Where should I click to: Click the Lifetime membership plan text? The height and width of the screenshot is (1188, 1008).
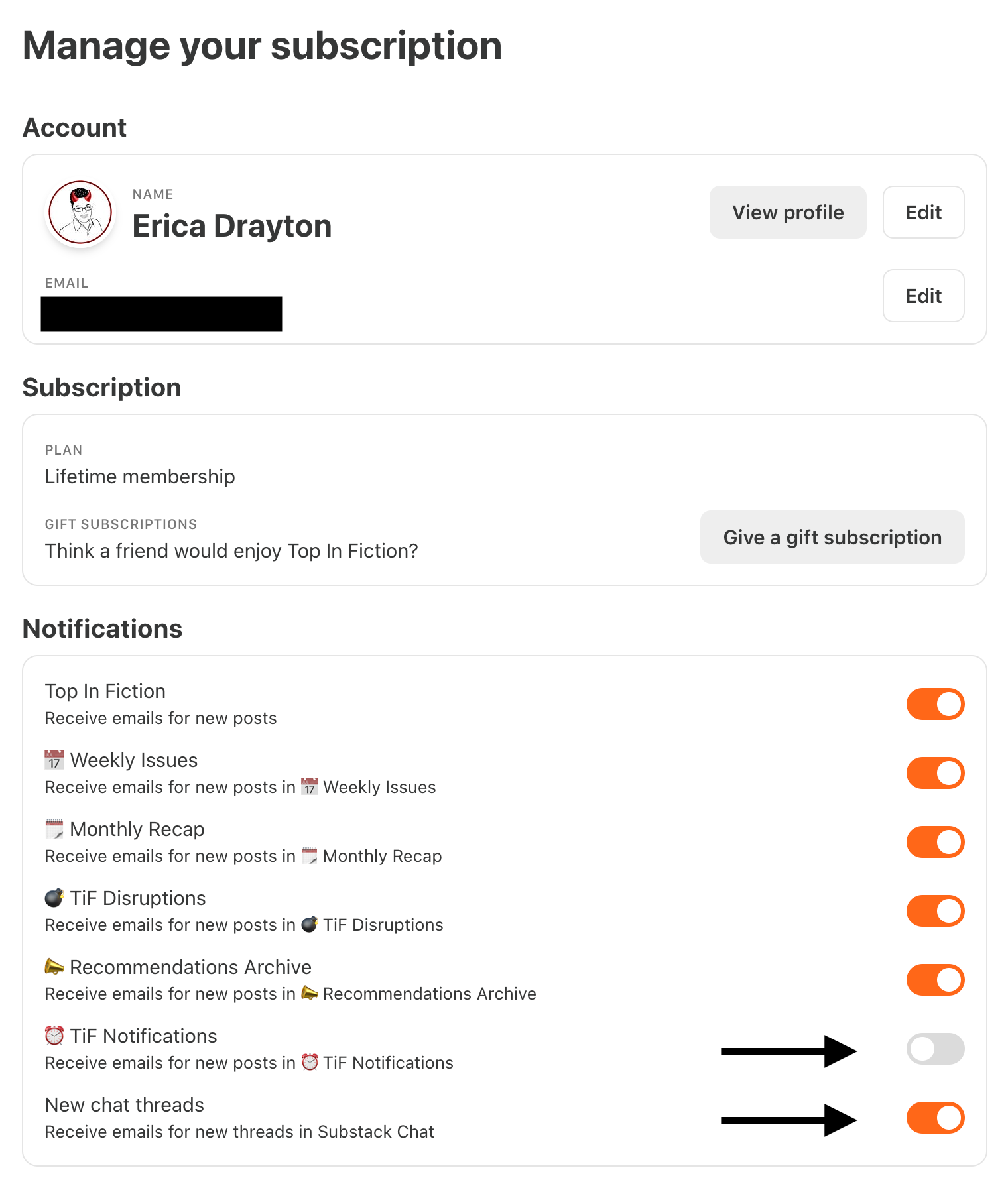pyautogui.click(x=140, y=477)
